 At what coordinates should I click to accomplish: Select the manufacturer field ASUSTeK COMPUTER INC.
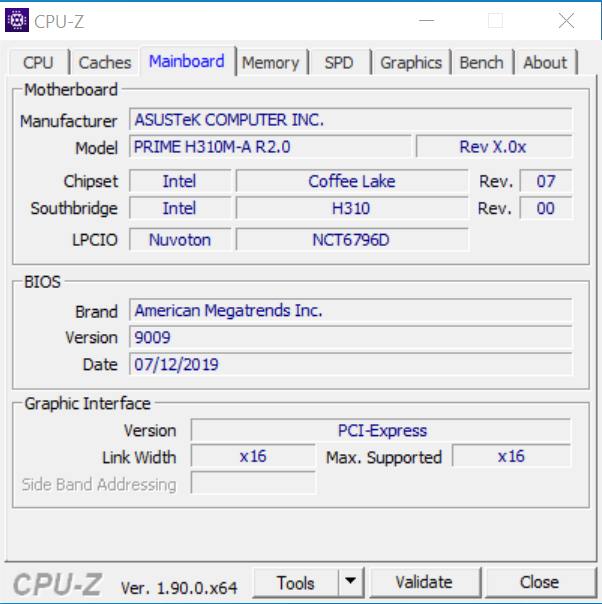click(x=350, y=120)
